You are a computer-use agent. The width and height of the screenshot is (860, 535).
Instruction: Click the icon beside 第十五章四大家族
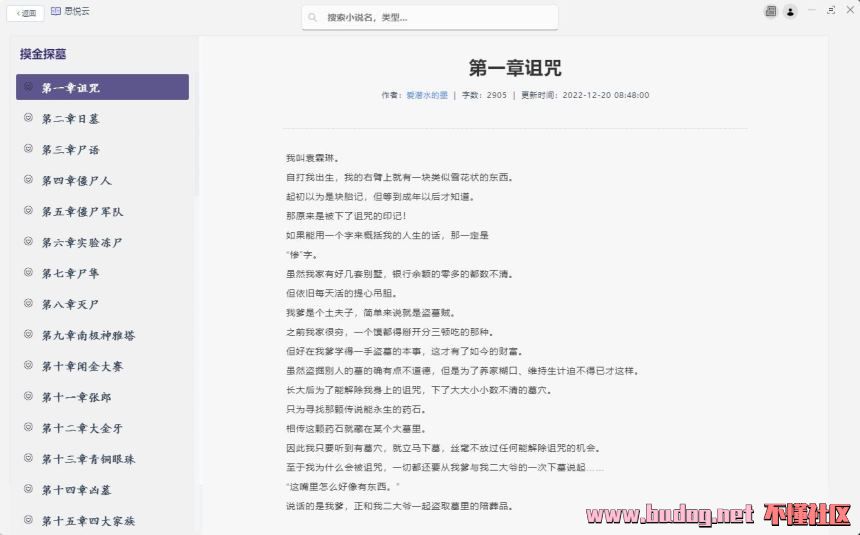[x=29, y=519]
